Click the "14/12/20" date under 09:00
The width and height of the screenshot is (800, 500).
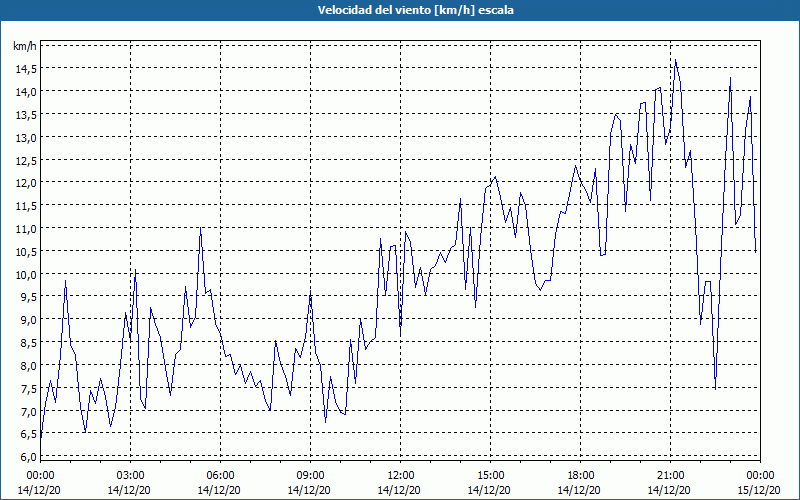[x=310, y=490]
